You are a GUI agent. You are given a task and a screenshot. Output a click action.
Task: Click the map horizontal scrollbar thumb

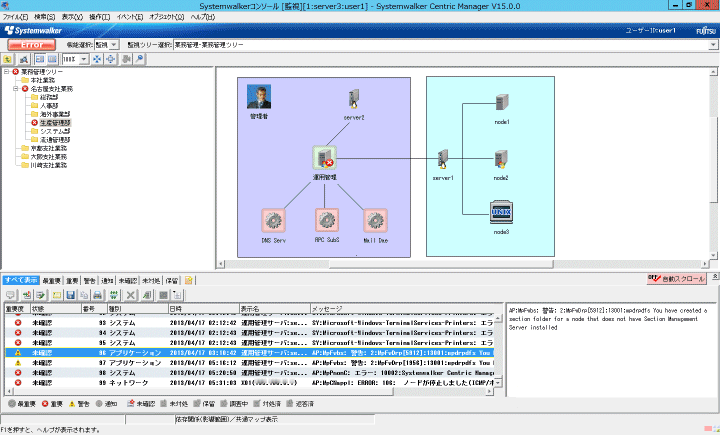pyautogui.click(x=441, y=264)
